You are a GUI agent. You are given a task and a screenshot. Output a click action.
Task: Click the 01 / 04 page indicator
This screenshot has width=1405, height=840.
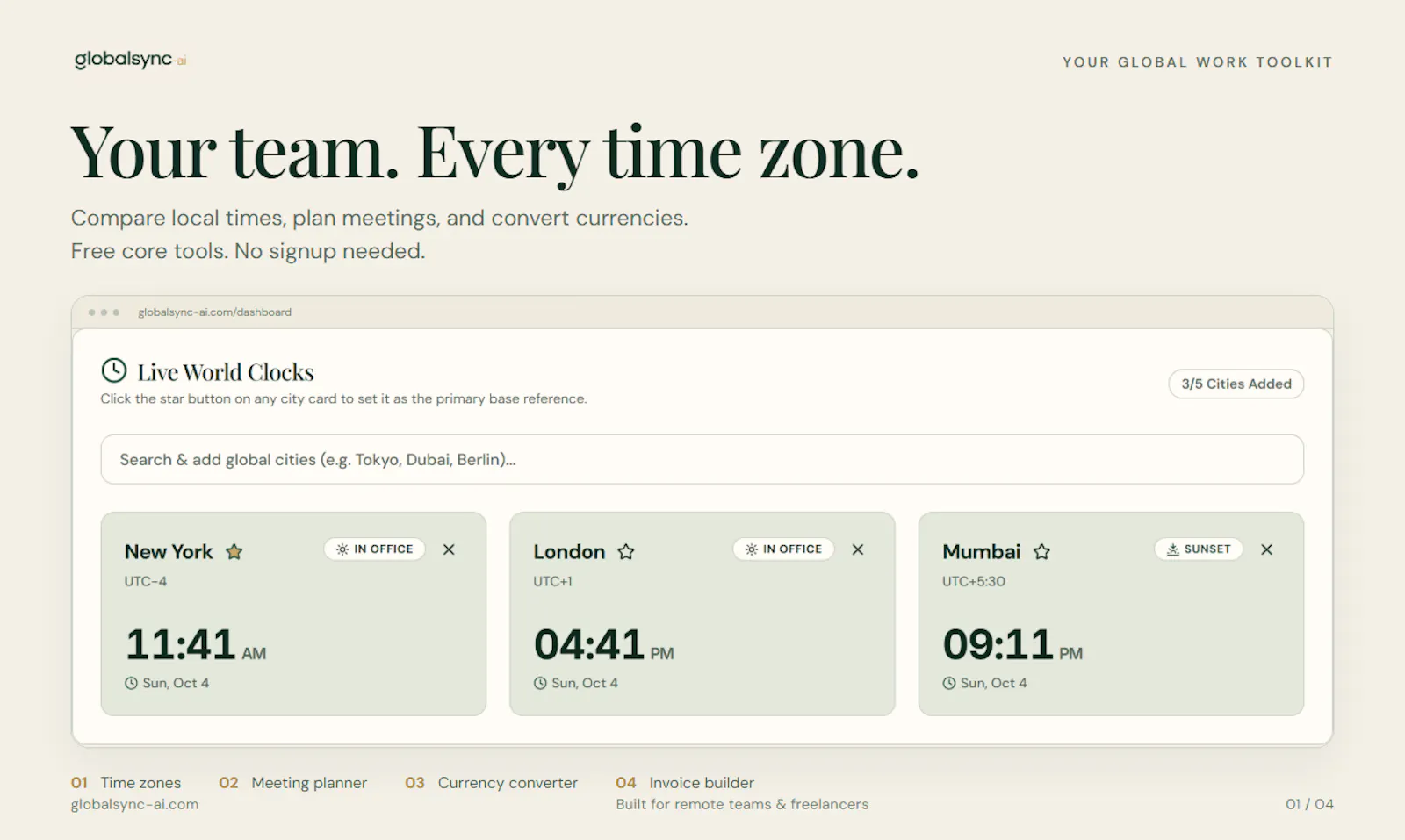1309,804
